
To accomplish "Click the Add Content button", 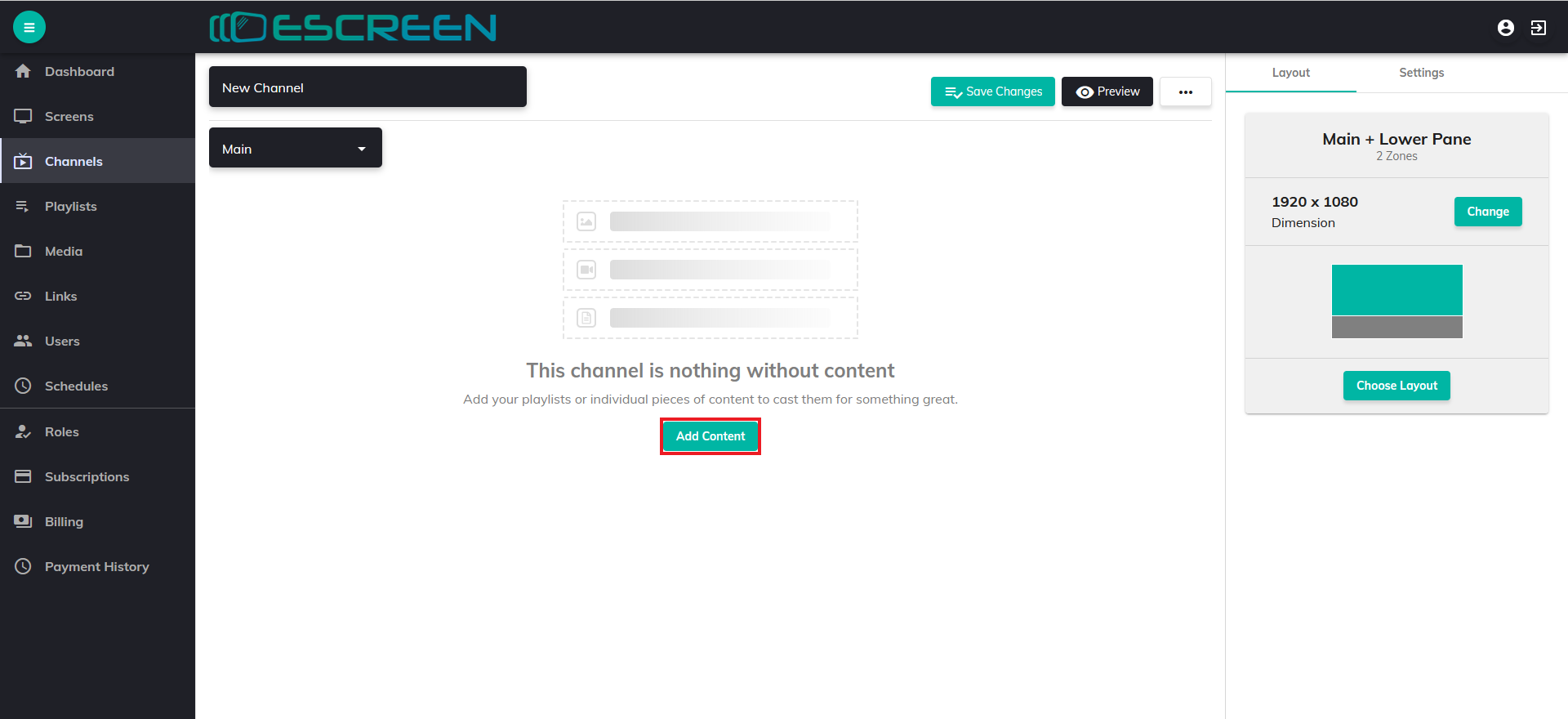I will point(710,436).
